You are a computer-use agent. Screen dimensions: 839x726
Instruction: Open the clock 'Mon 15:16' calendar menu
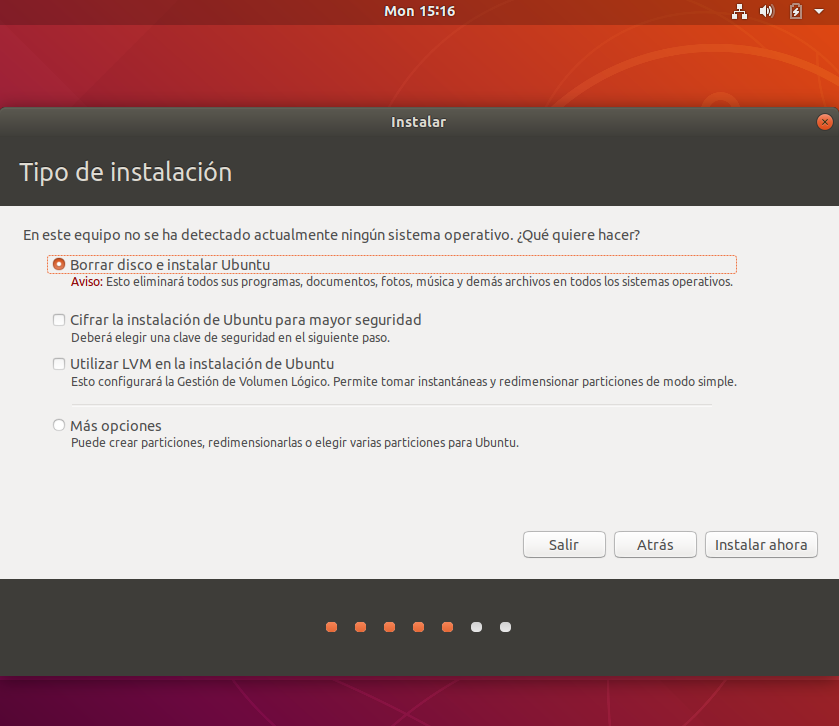420,11
